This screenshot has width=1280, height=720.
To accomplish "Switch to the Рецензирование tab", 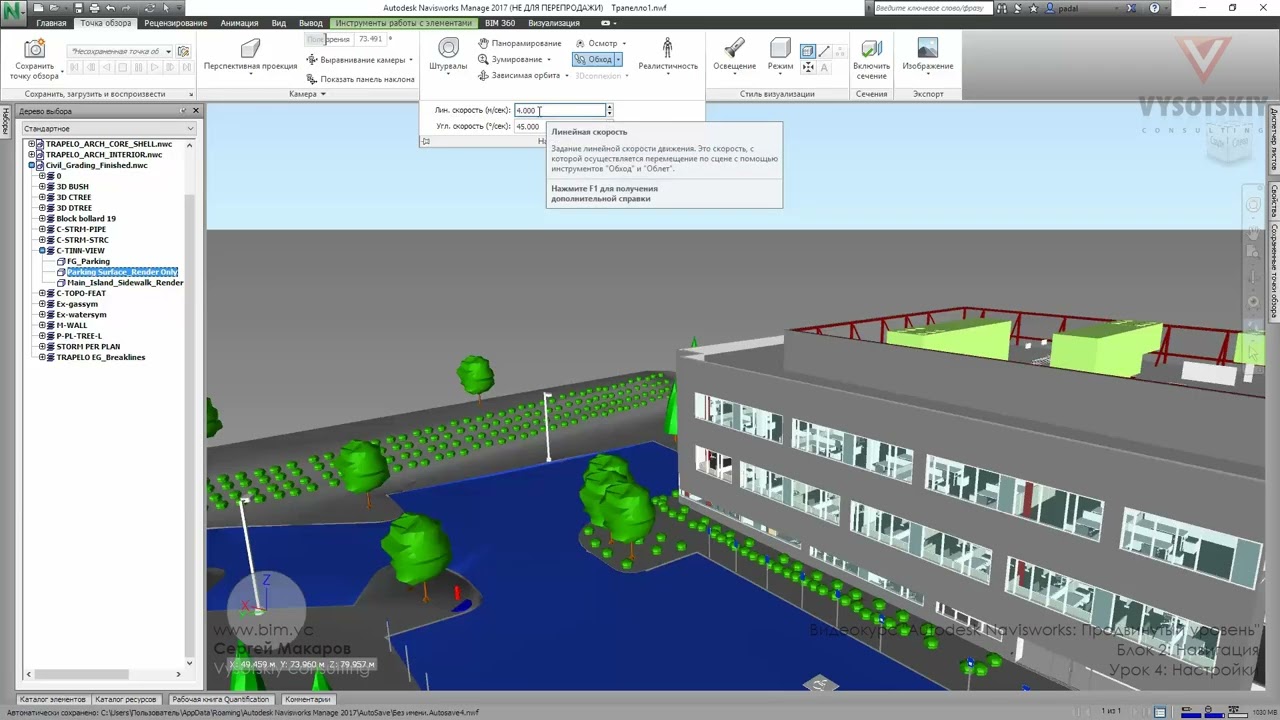I will 176,23.
